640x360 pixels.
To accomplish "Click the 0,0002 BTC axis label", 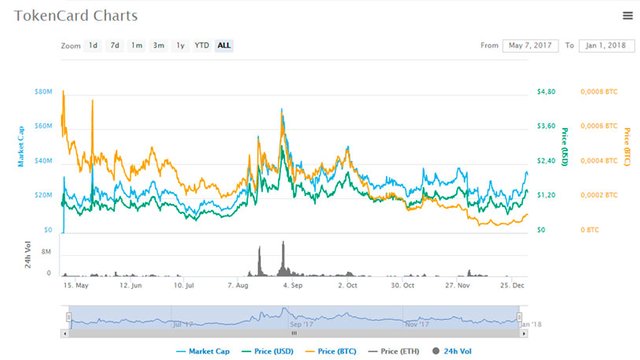I will tap(599, 195).
